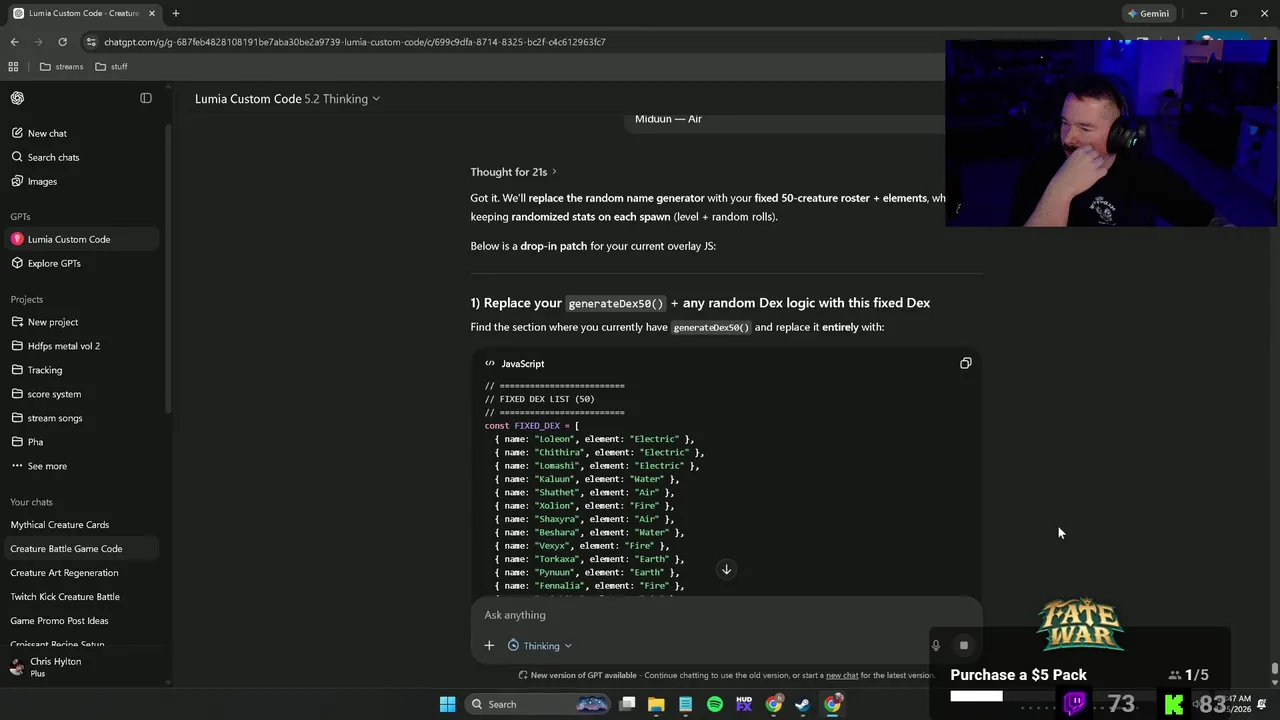Open the Windows Start menu
Image resolution: width=1280 pixels, height=720 pixels.
[x=447, y=704]
